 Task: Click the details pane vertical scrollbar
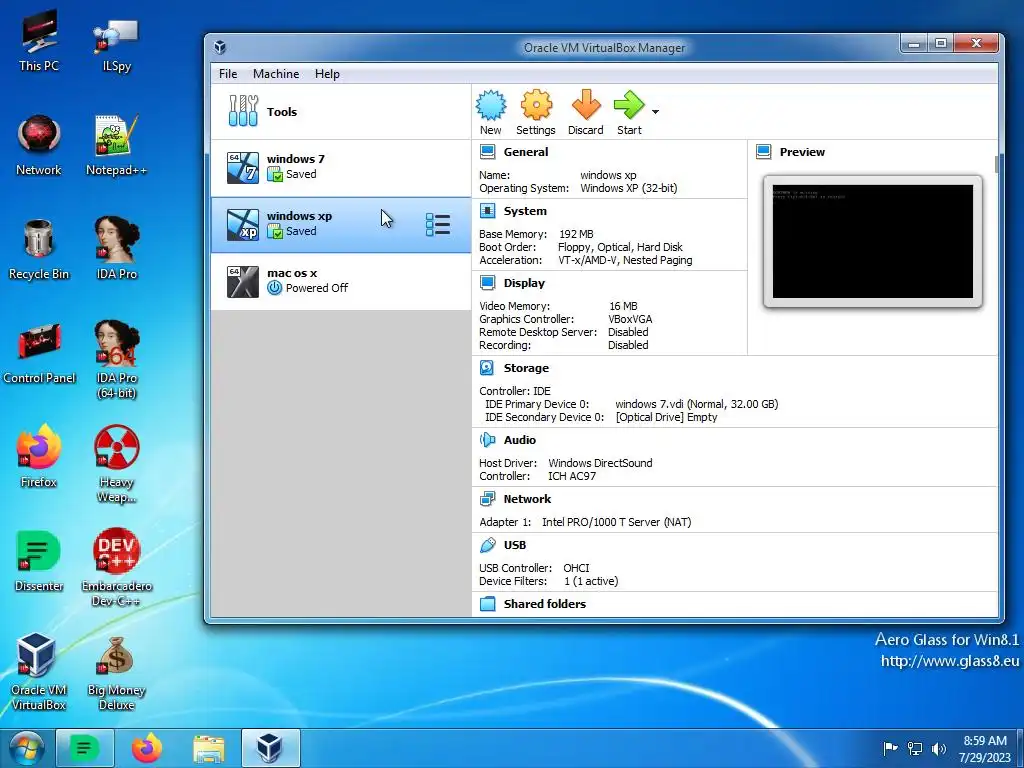(x=996, y=164)
